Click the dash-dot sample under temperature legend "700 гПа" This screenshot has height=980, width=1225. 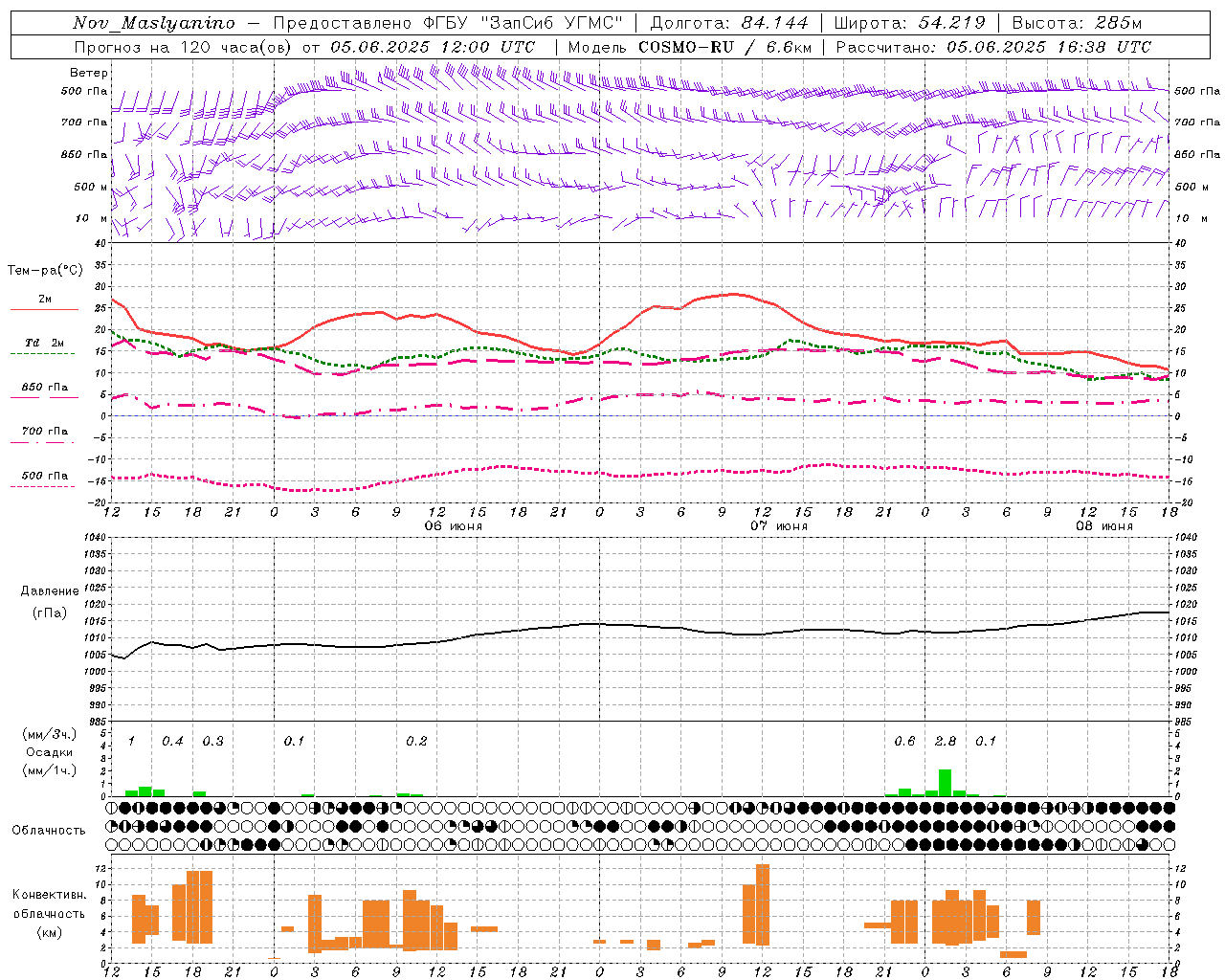pyautogui.click(x=42, y=442)
